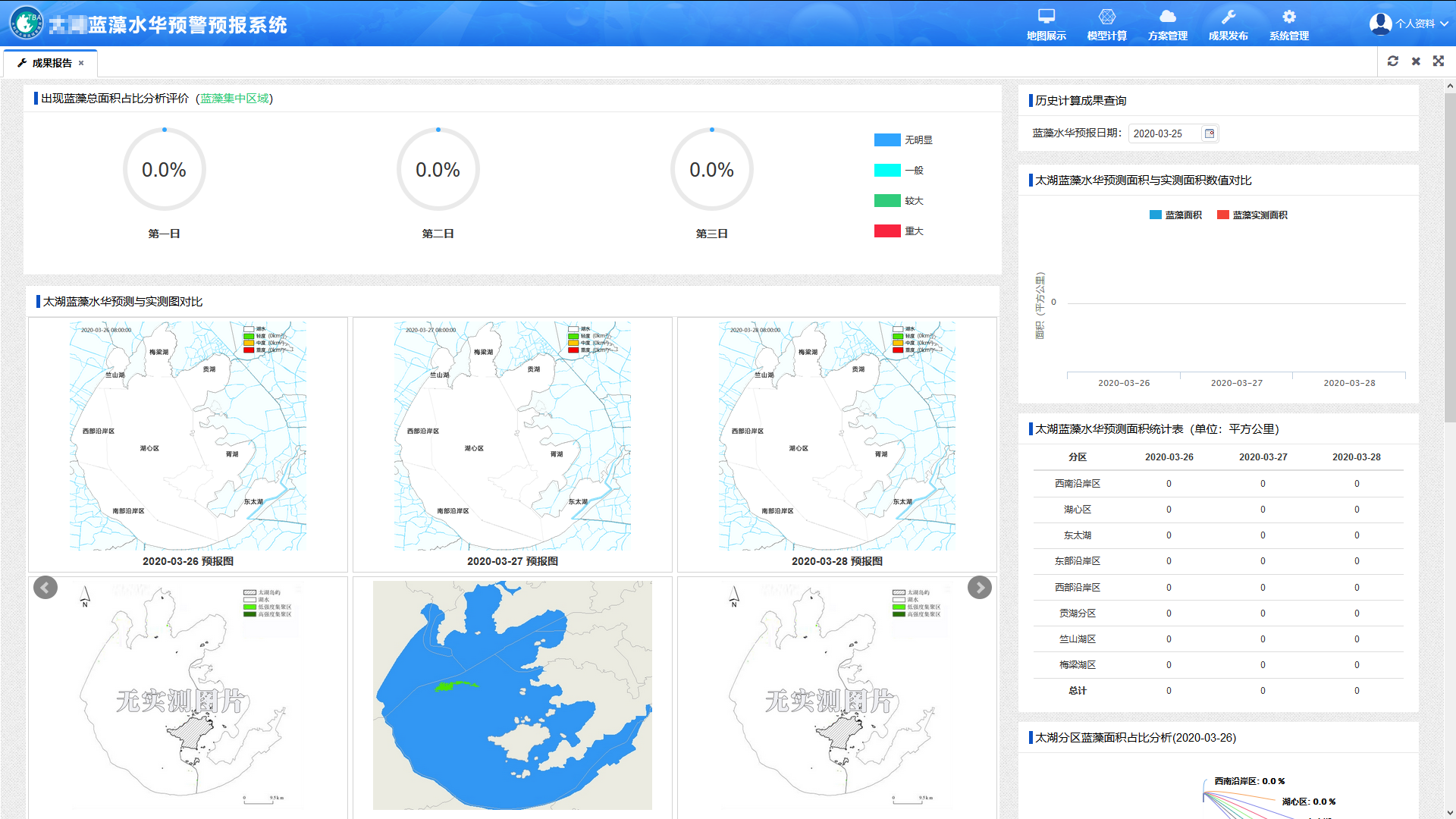Click the next arrow on the image carousel

(979, 588)
